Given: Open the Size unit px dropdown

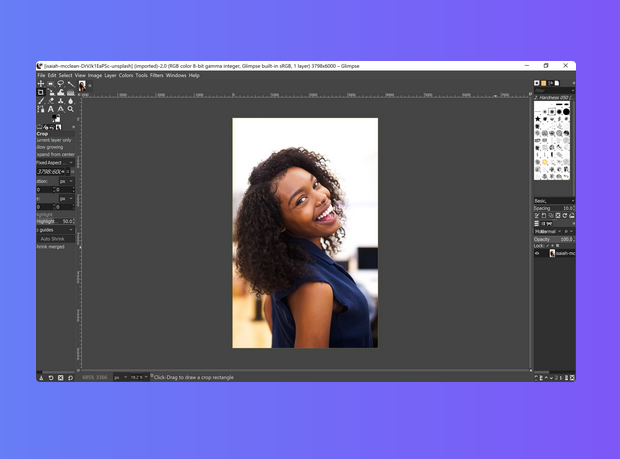Looking at the screenshot, I should [x=66, y=198].
